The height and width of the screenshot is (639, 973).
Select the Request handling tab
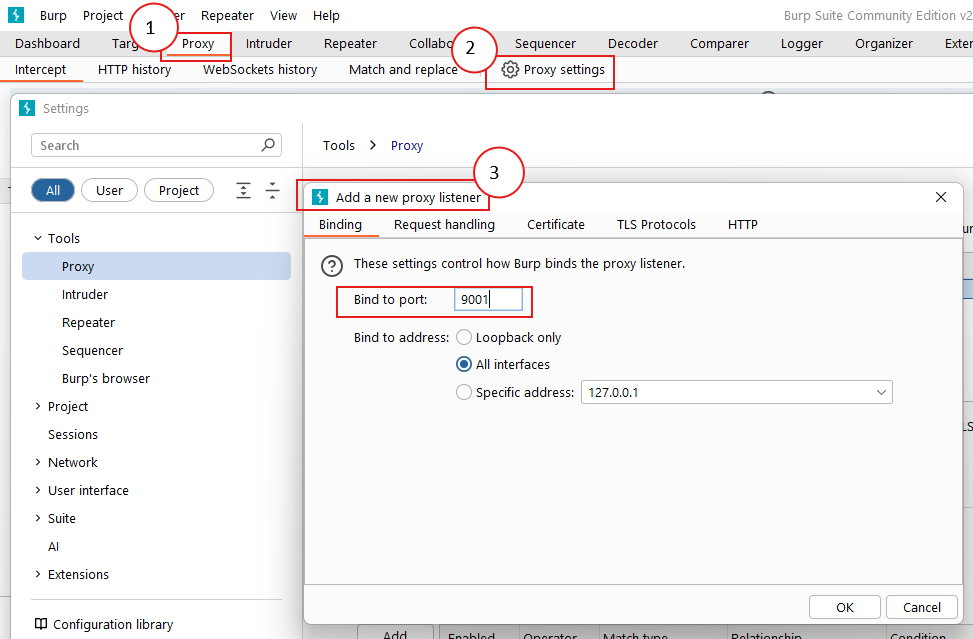tap(444, 225)
